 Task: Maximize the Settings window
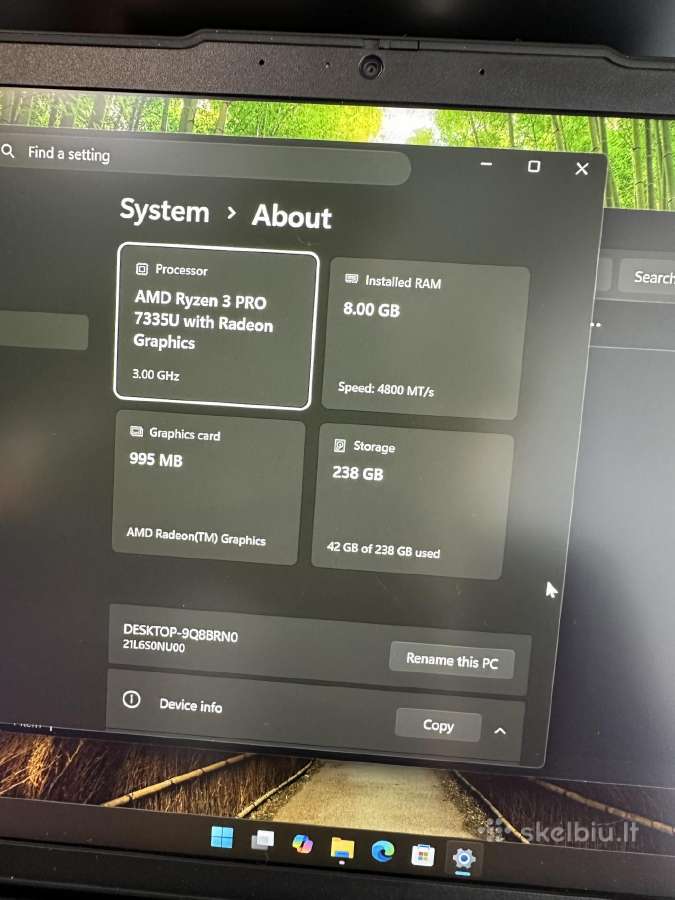(534, 166)
